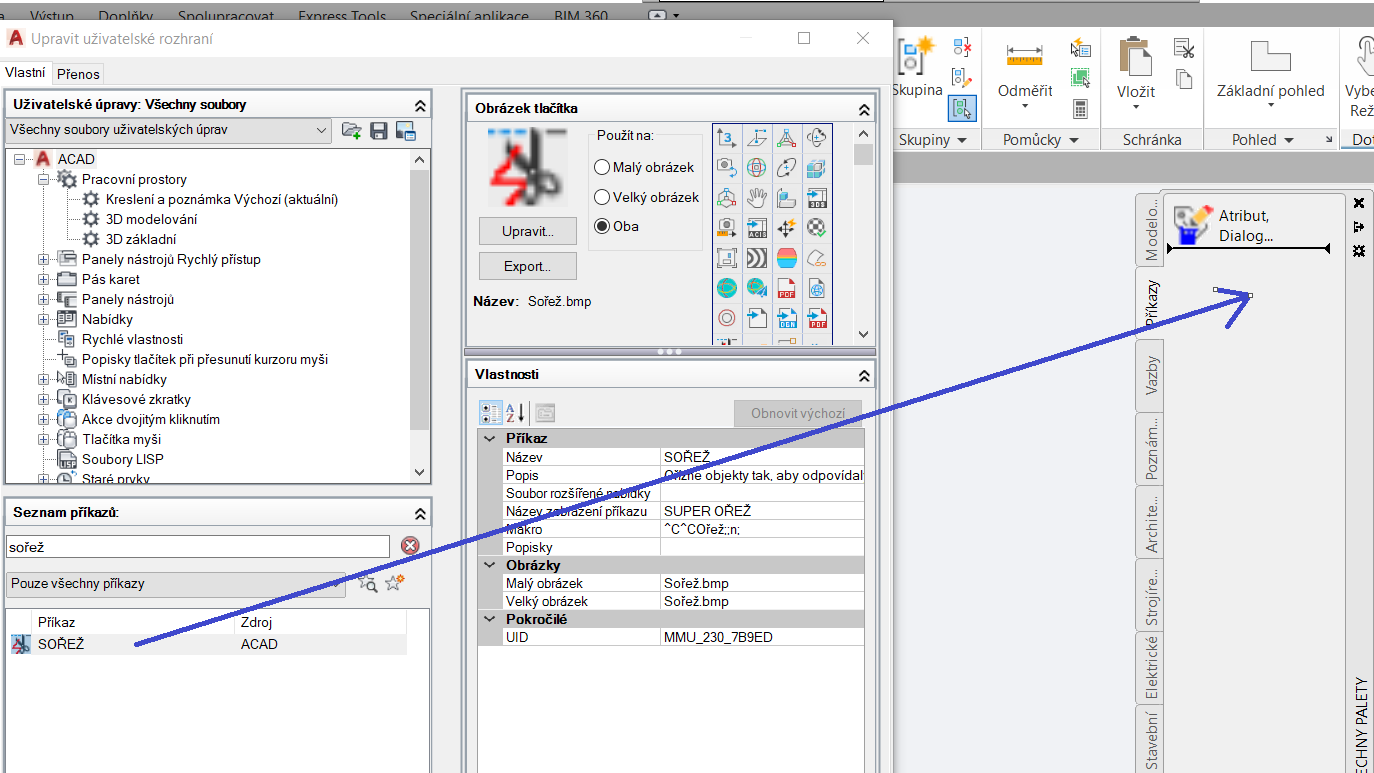Open Všechny soubory uživatelských úprav dropdown
The image size is (1374, 773).
(168, 130)
